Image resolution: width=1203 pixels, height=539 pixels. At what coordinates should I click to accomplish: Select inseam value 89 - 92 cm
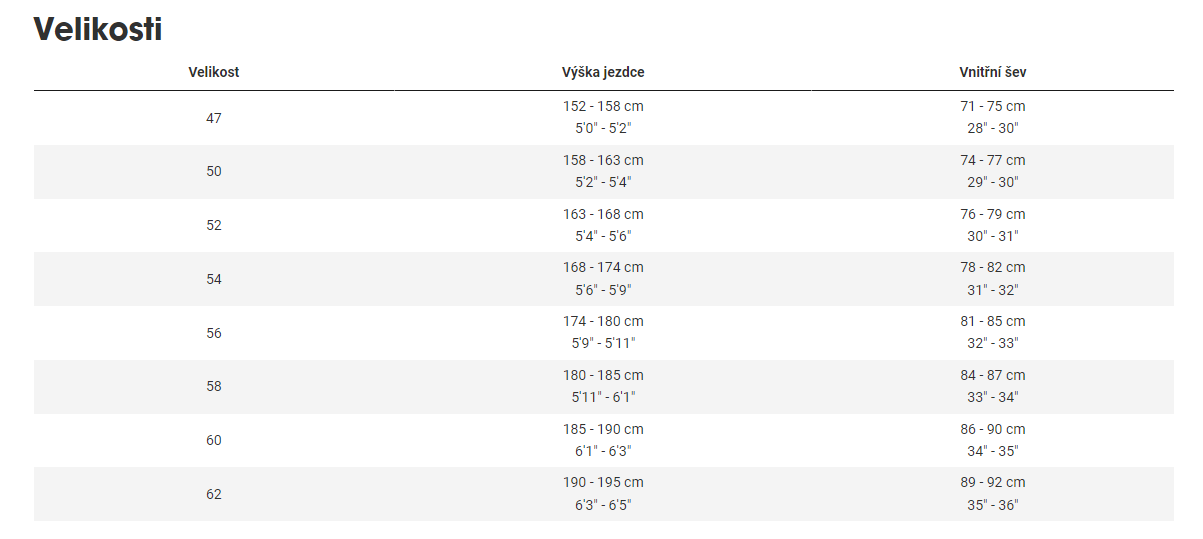[992, 482]
